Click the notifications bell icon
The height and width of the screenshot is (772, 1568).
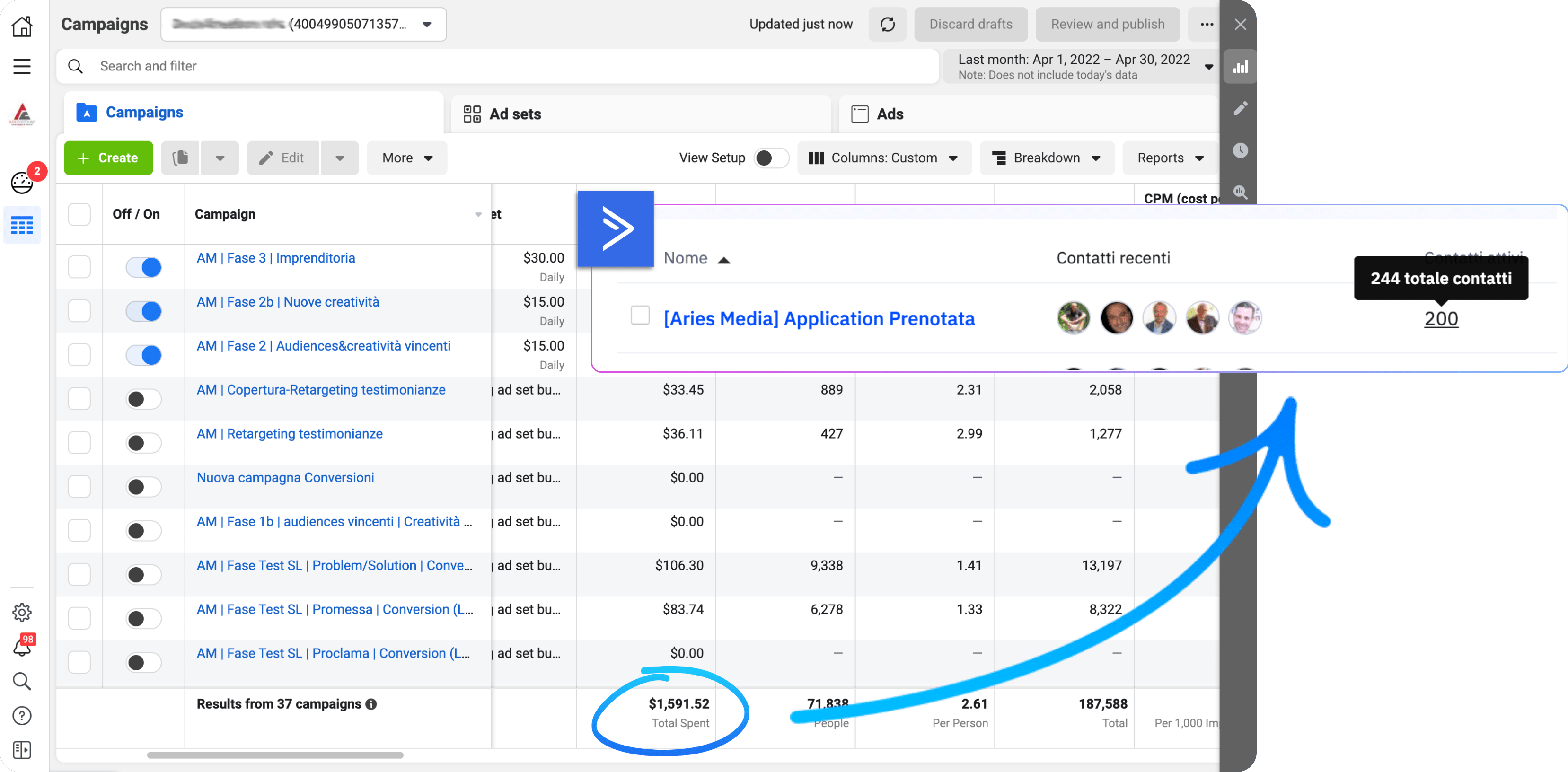click(x=22, y=647)
